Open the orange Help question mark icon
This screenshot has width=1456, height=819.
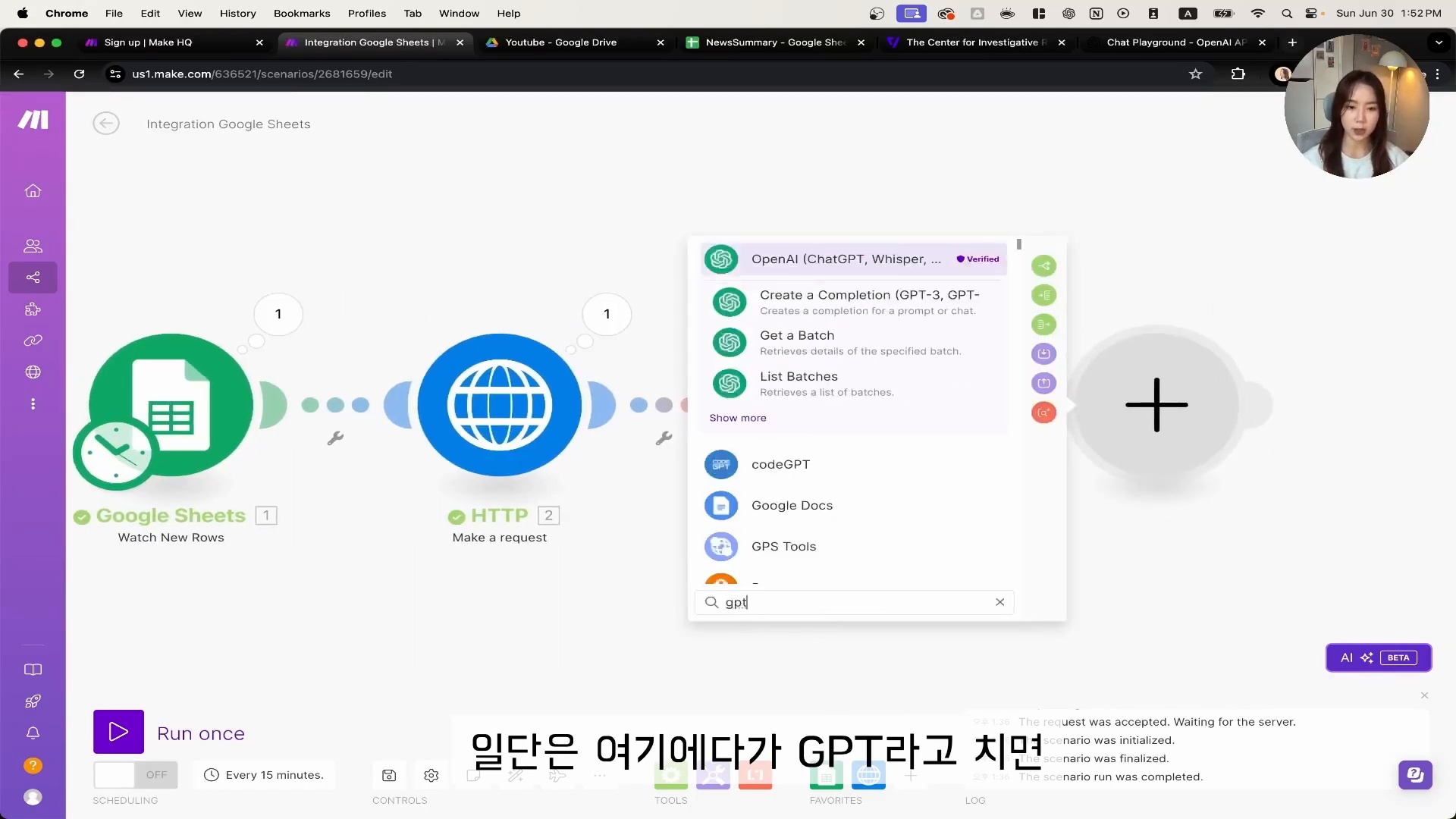[x=33, y=765]
